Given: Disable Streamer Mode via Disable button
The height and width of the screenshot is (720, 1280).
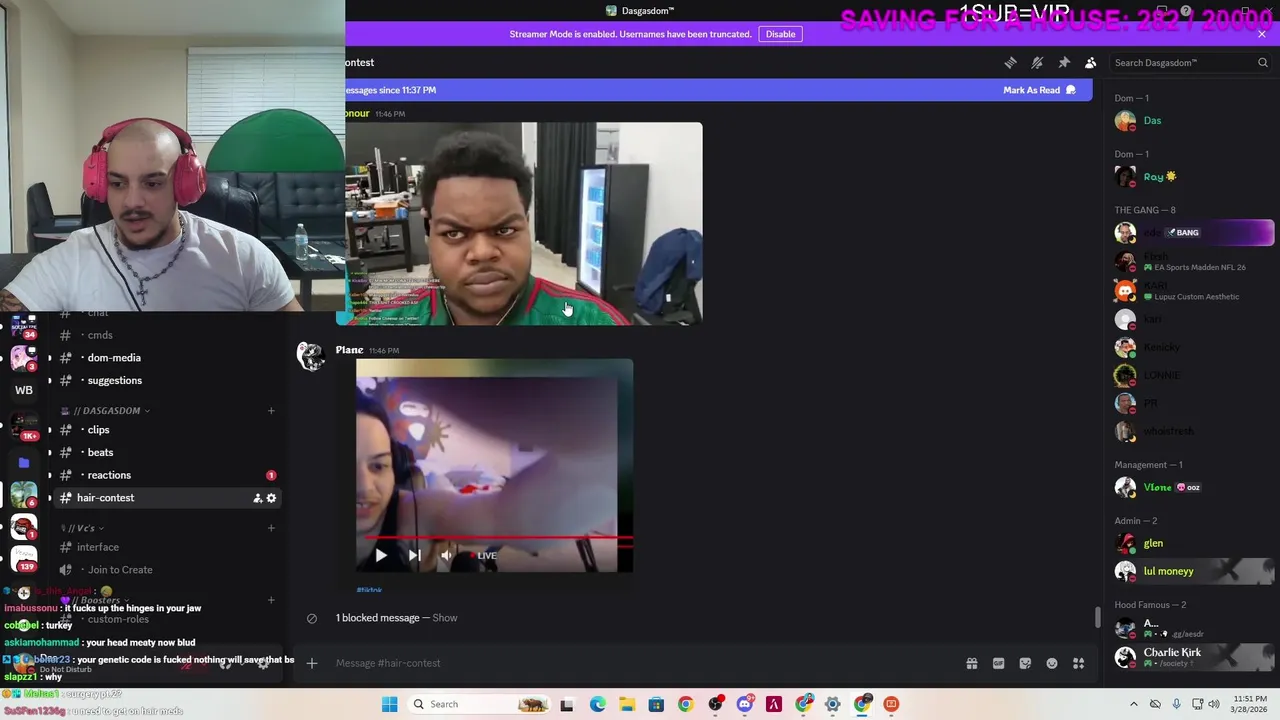Looking at the screenshot, I should point(780,34).
